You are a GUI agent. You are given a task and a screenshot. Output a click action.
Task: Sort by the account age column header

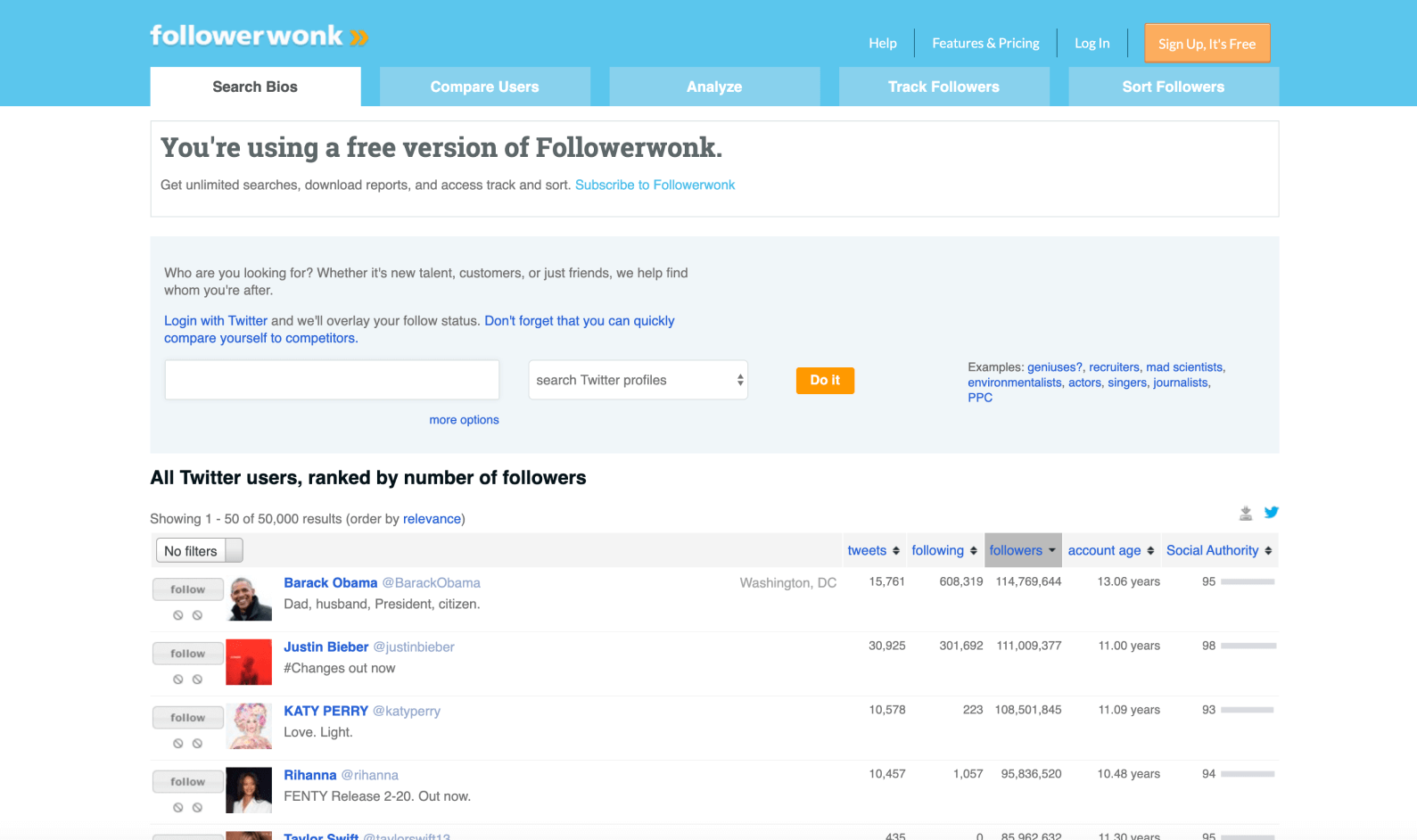coord(1104,550)
